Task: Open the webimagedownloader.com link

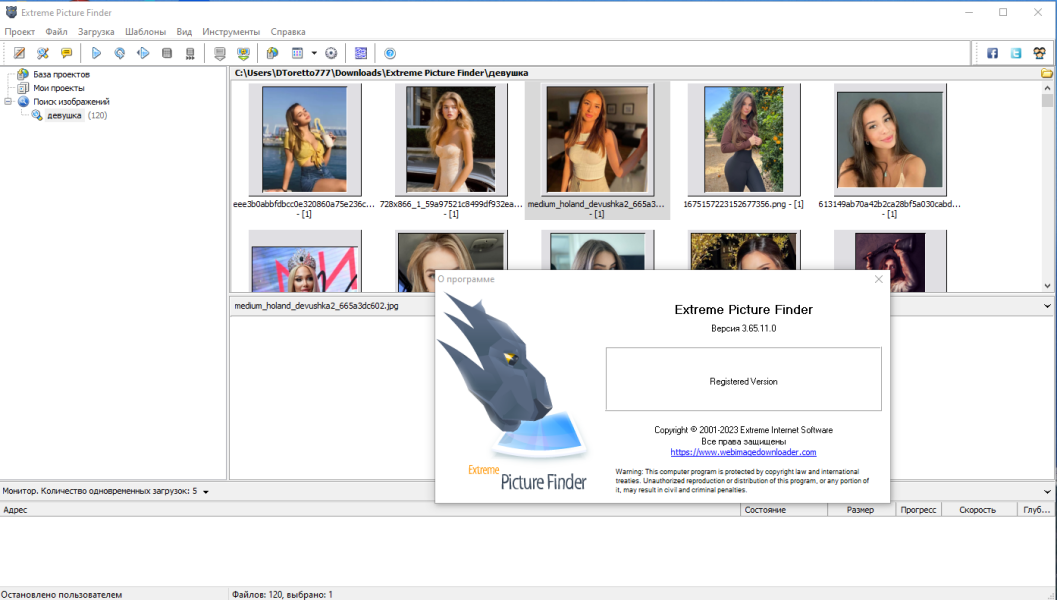Action: 743,452
